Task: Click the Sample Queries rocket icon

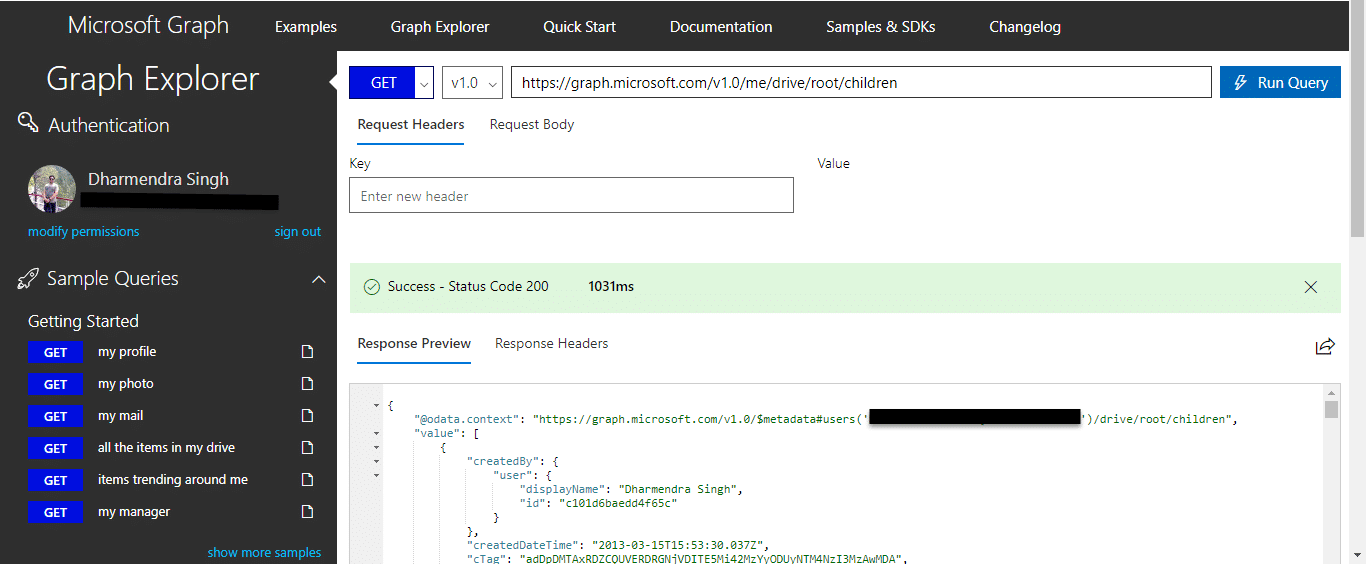Action: click(28, 279)
